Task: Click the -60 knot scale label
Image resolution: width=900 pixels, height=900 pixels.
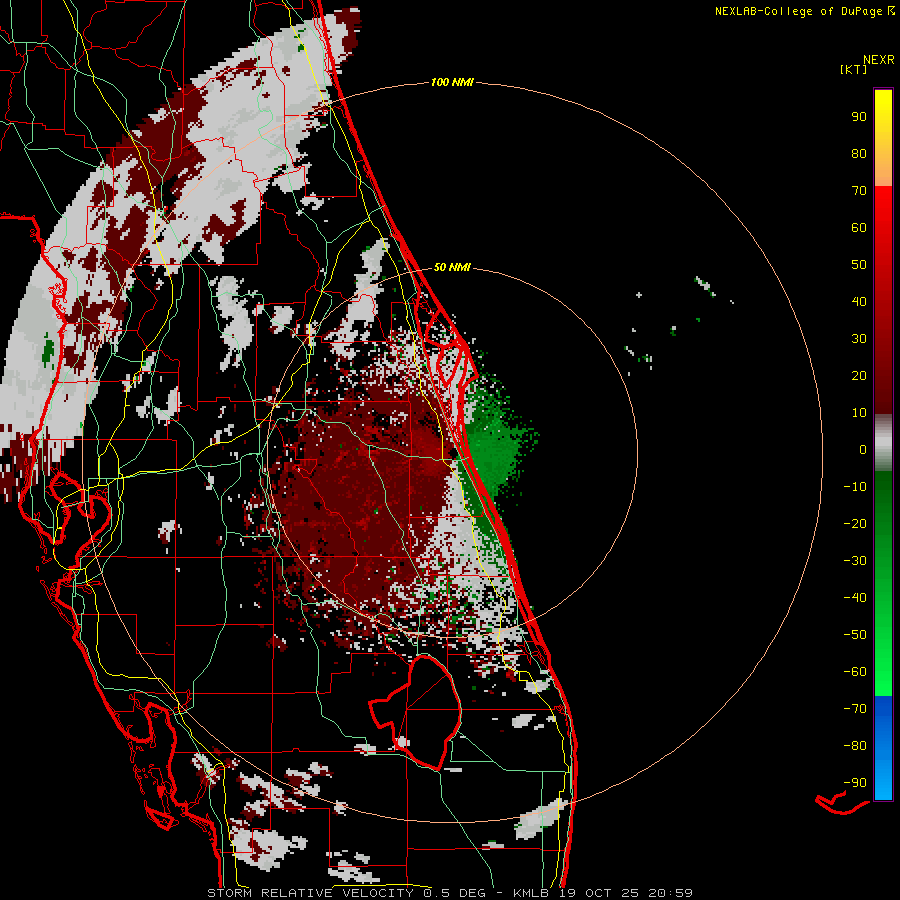Action: 855,672
